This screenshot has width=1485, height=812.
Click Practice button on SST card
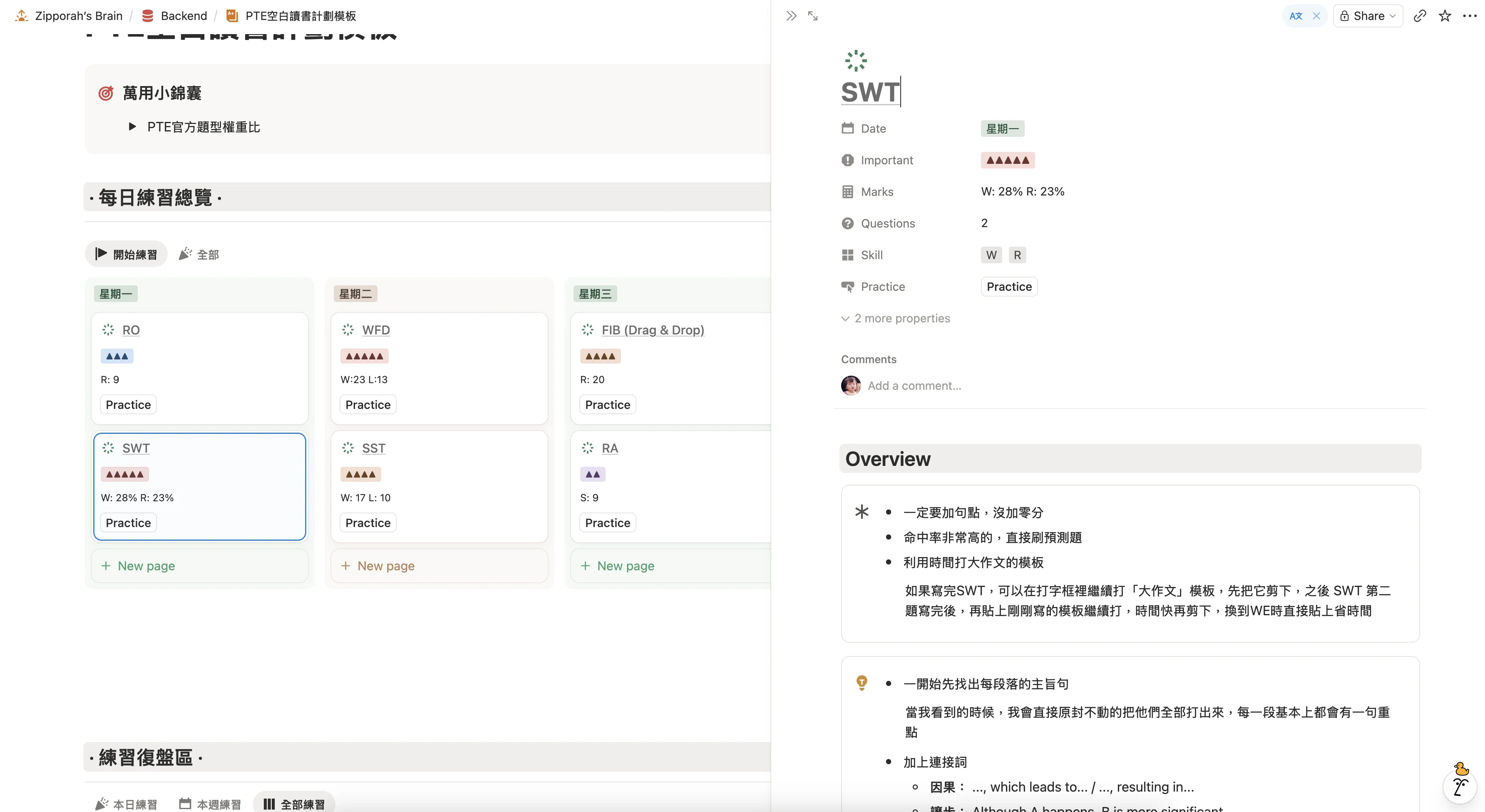coord(368,523)
